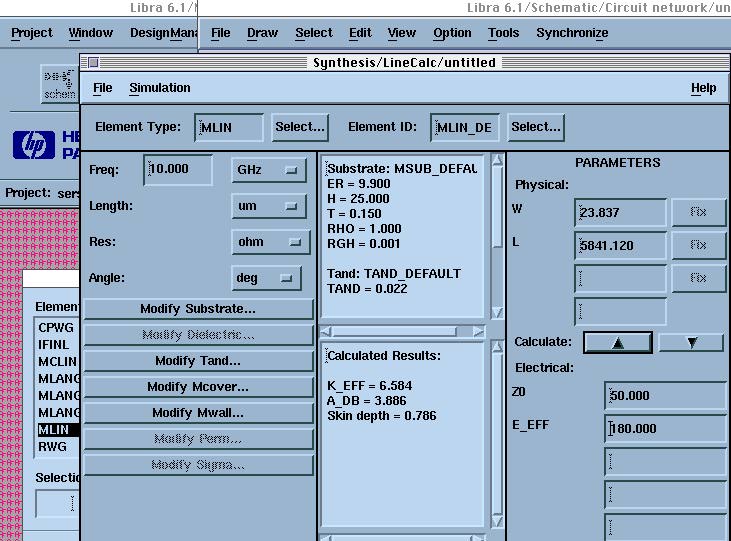
Task: Open the Length unit um dropdown
Action: coord(269,206)
